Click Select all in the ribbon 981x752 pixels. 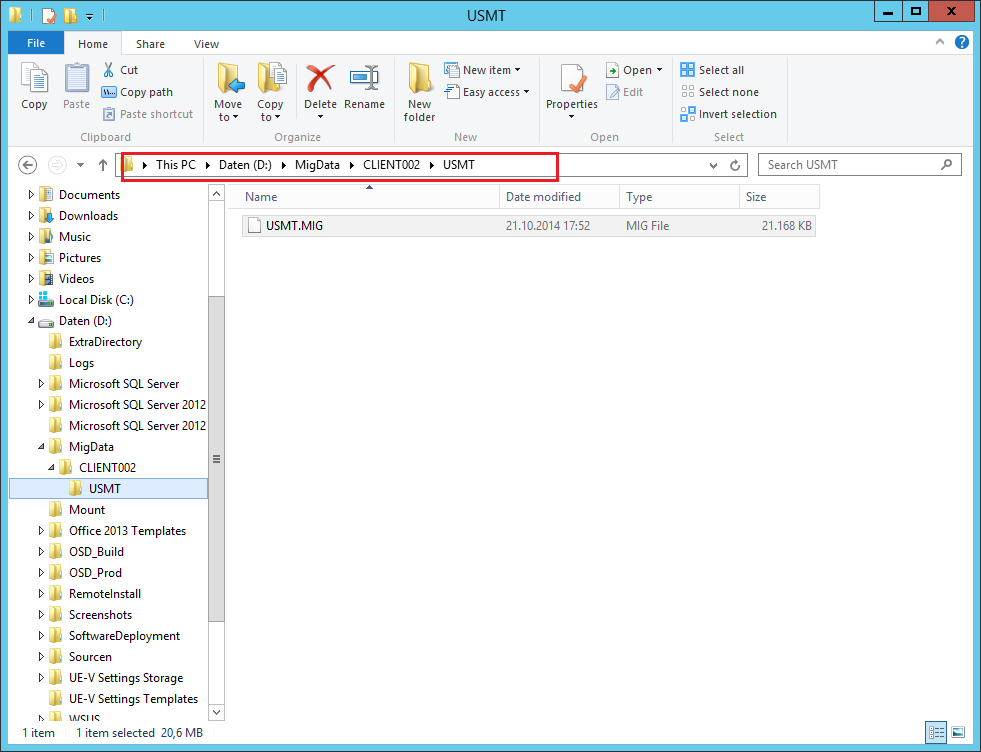tap(713, 70)
